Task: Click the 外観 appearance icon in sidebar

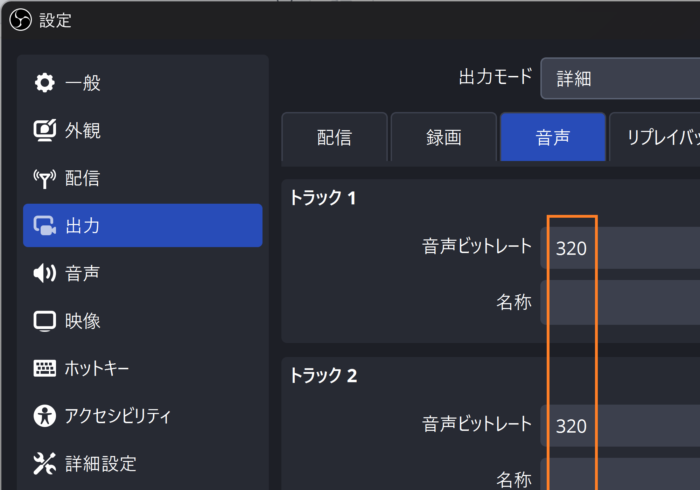Action: [x=45, y=130]
